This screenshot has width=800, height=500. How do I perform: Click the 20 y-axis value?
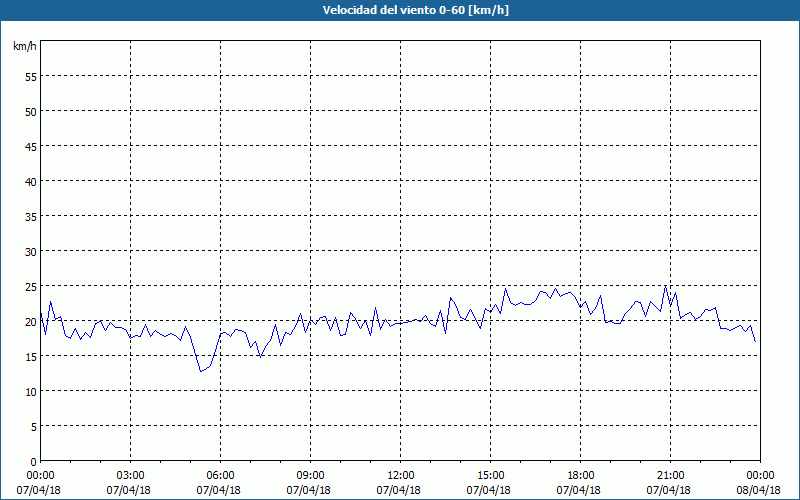point(31,322)
